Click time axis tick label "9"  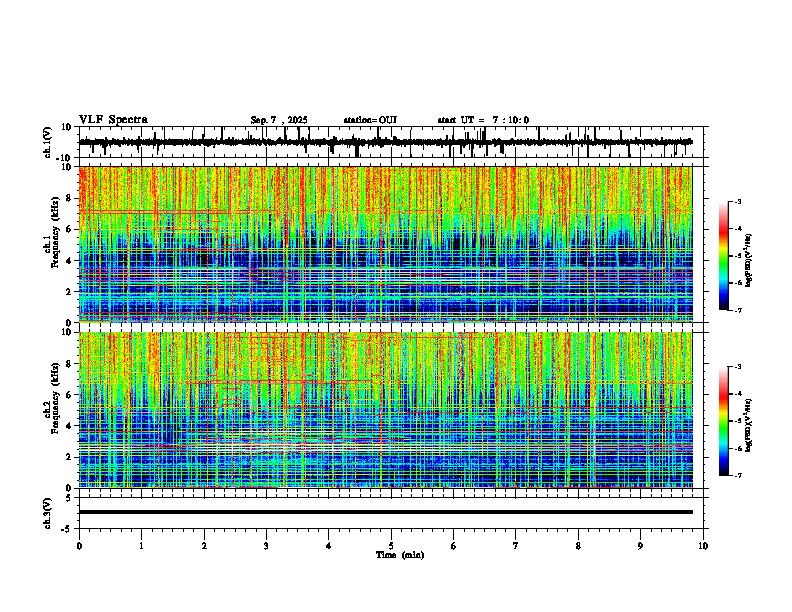[640, 546]
